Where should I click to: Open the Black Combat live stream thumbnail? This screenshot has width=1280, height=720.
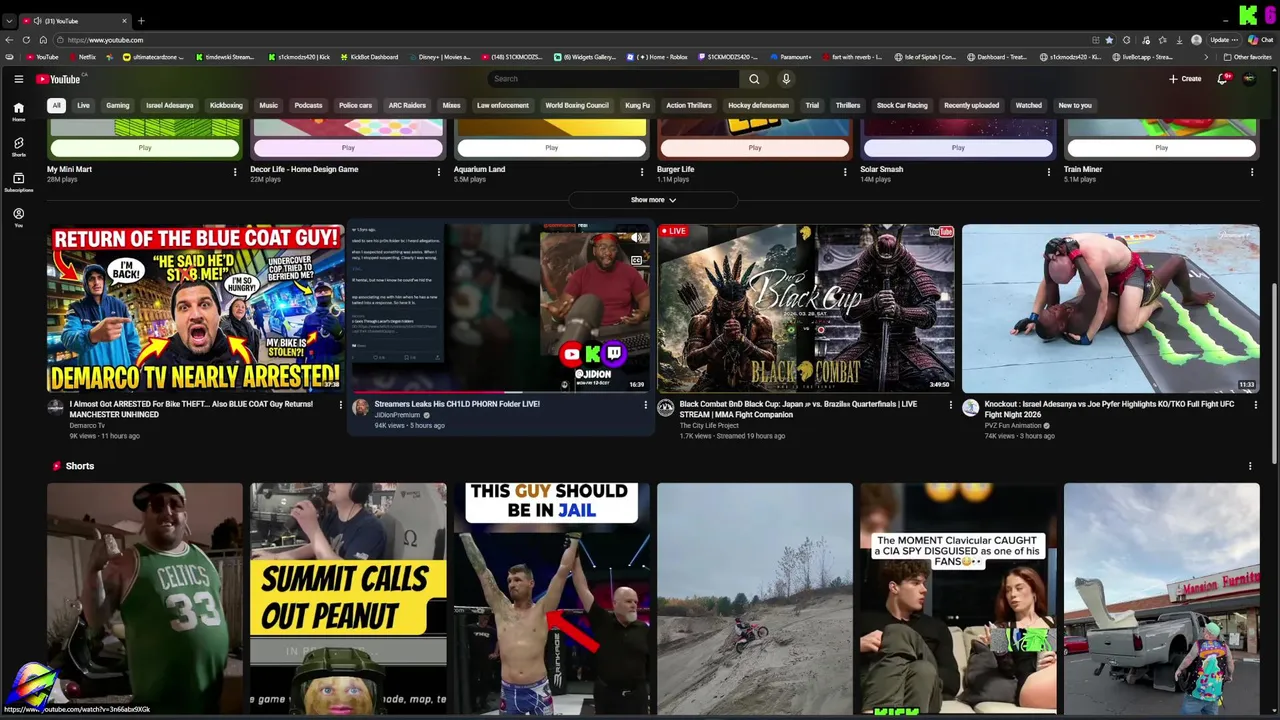(x=805, y=308)
